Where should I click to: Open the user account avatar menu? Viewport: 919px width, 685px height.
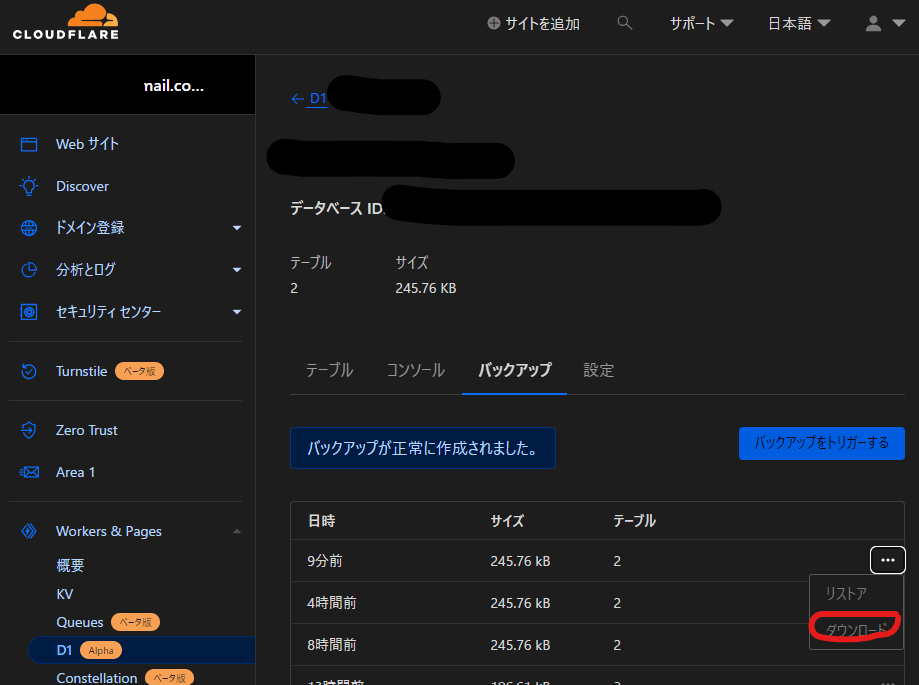[873, 23]
